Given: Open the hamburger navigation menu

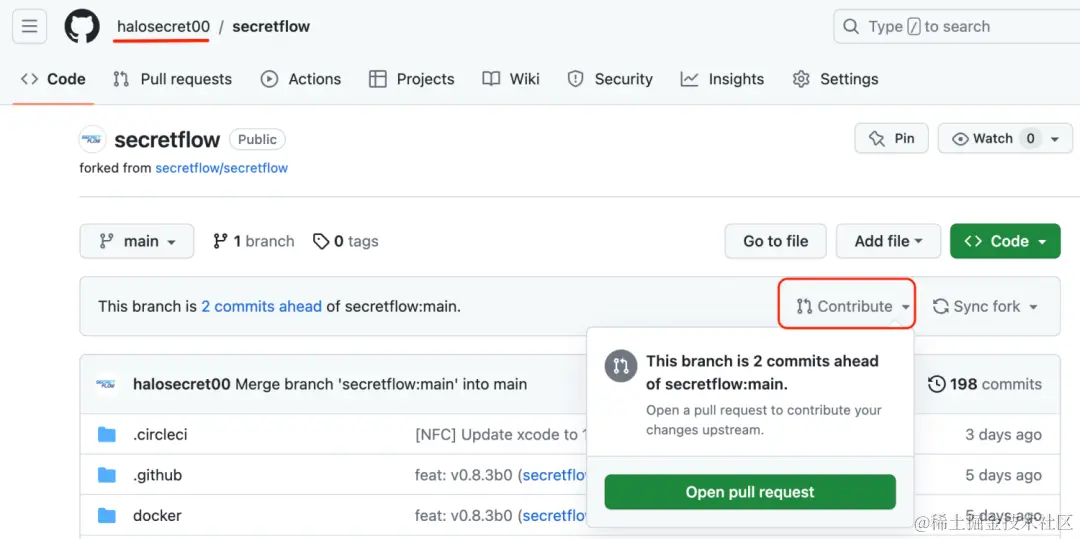Looking at the screenshot, I should pos(29,27).
